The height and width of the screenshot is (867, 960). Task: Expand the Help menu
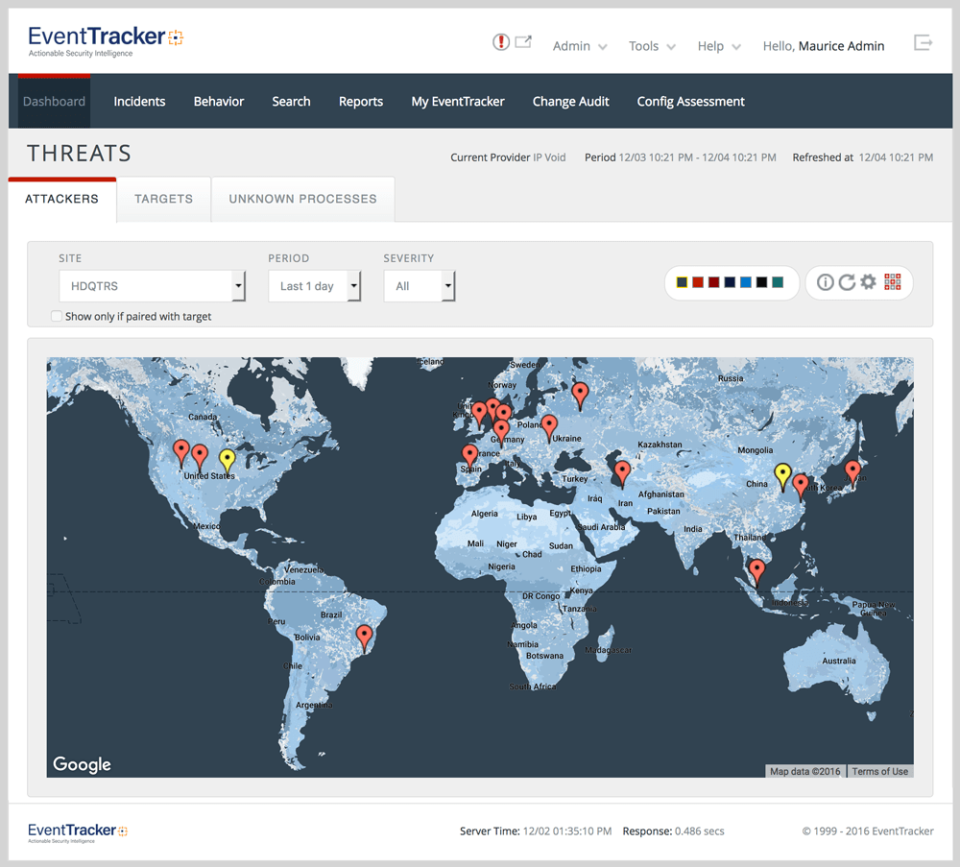tap(719, 46)
